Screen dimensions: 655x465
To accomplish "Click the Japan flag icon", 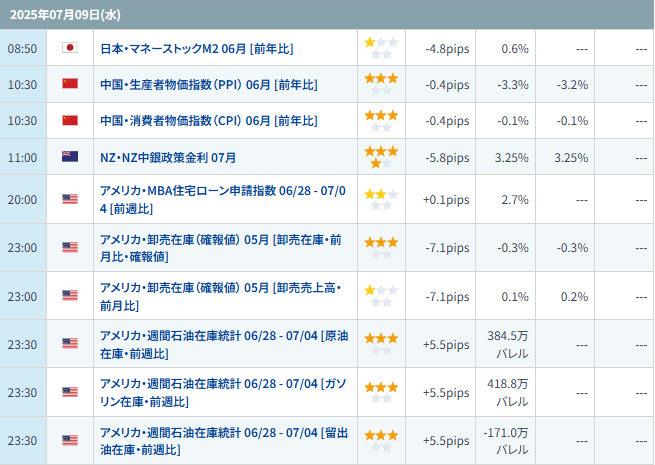I will click(x=70, y=48).
